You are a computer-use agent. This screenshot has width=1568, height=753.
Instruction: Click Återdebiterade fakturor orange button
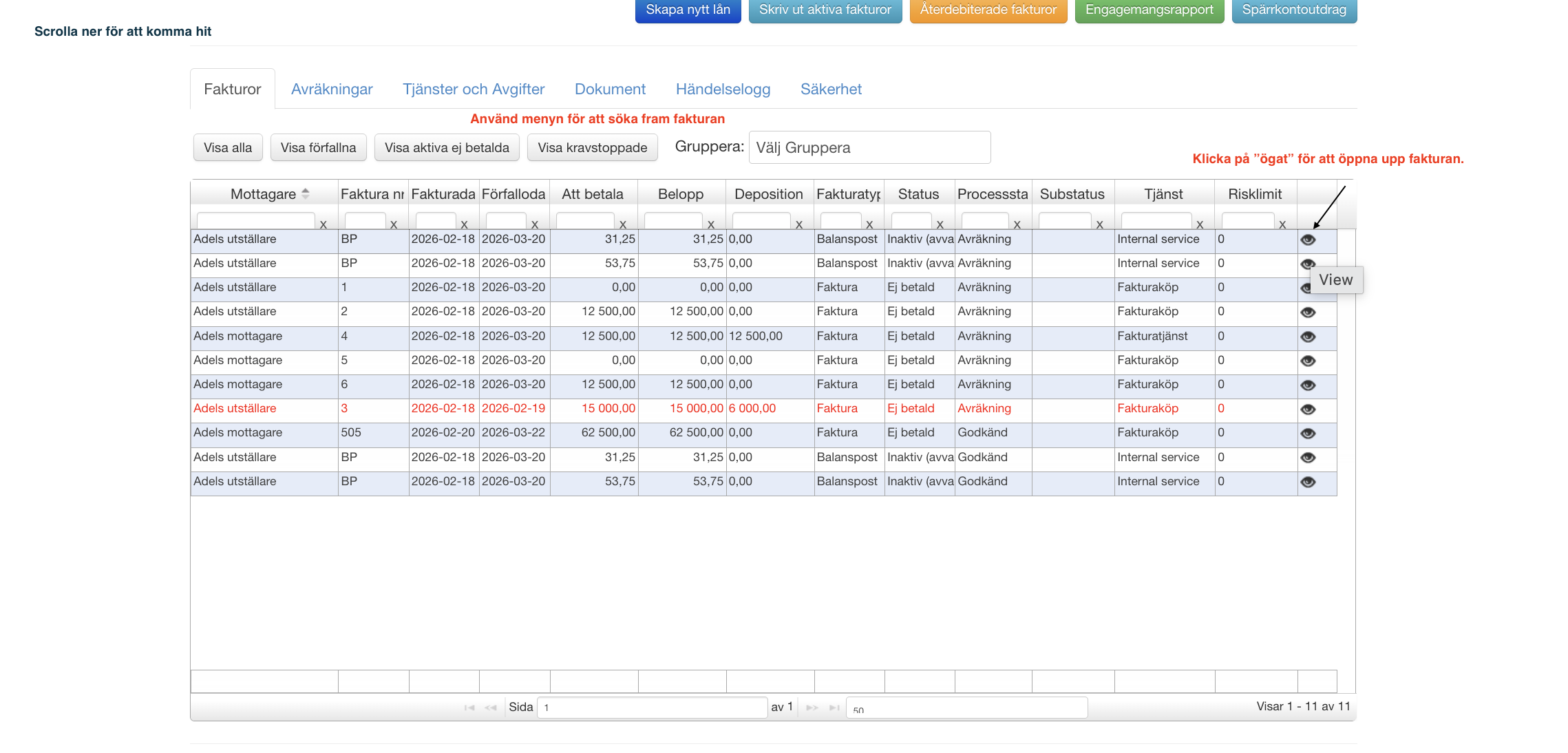click(x=988, y=10)
